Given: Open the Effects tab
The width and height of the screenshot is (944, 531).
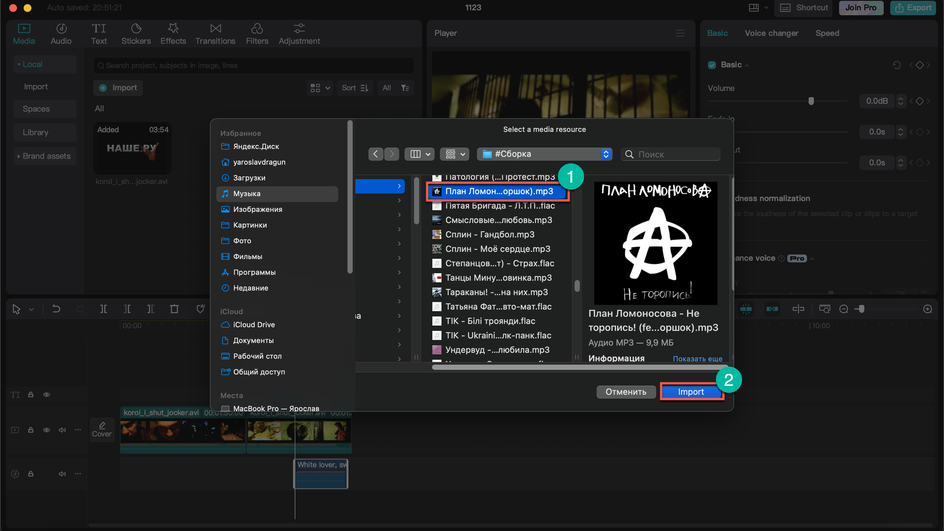Looking at the screenshot, I should 173,34.
